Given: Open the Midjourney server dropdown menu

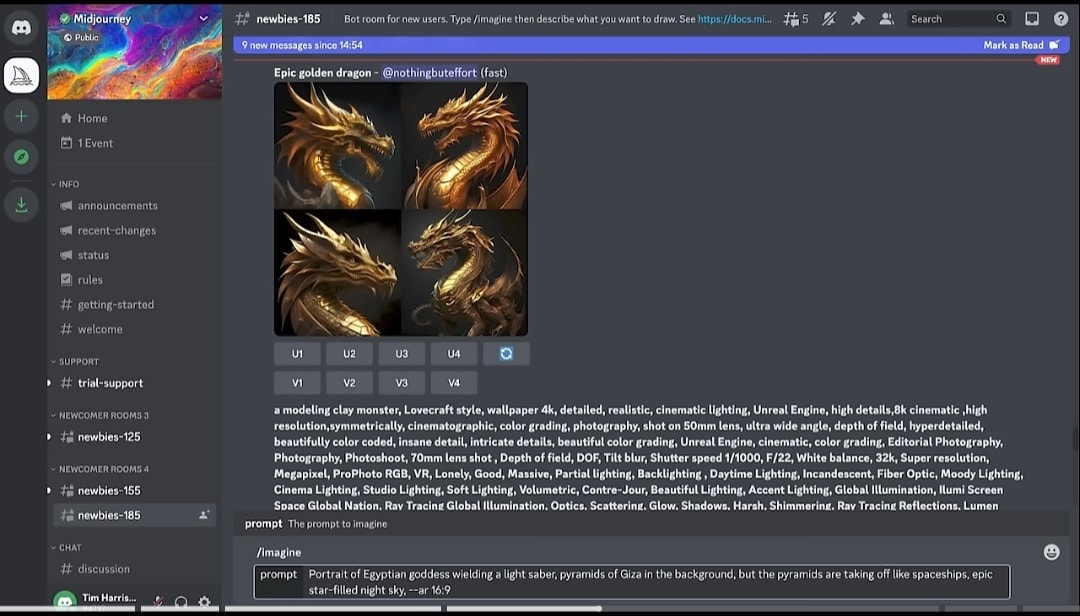Looking at the screenshot, I should click(203, 19).
